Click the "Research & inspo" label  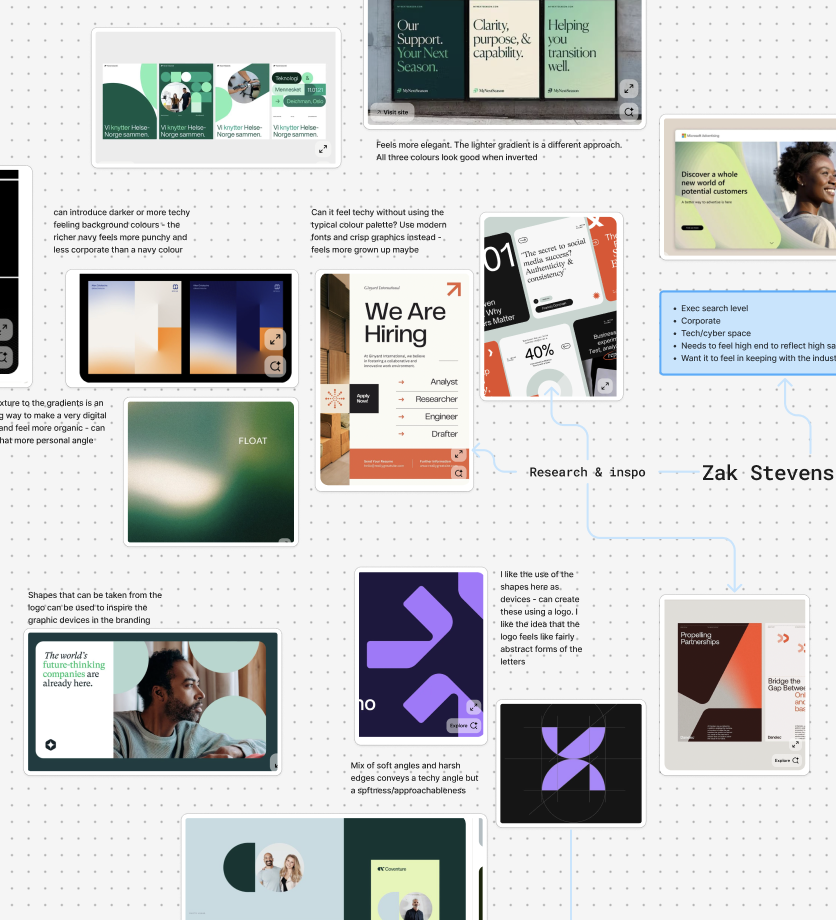pos(587,471)
